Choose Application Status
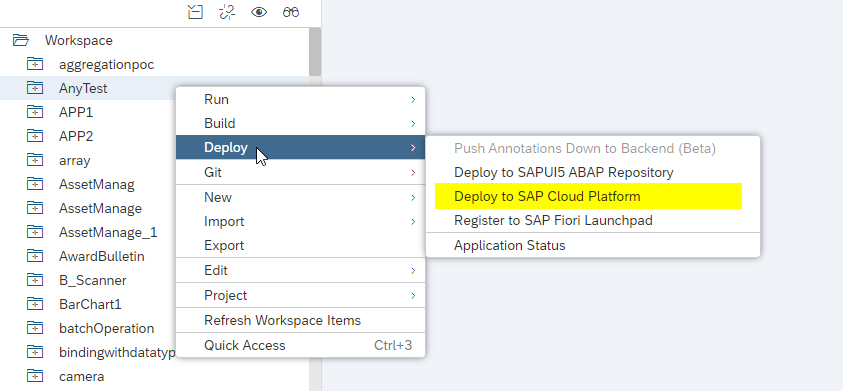The width and height of the screenshot is (843, 391). point(593,245)
